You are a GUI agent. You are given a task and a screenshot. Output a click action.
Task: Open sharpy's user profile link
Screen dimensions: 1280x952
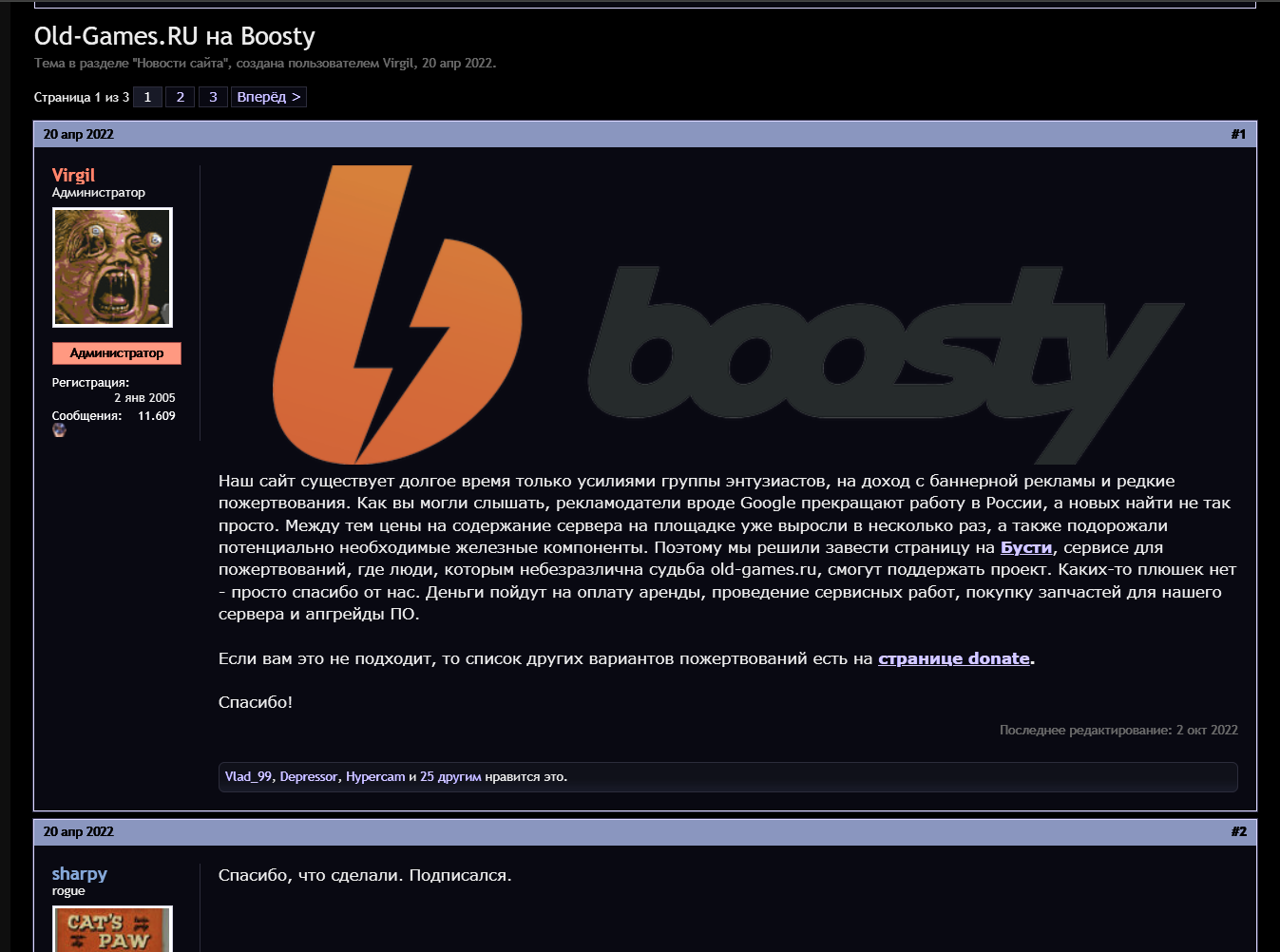click(80, 874)
